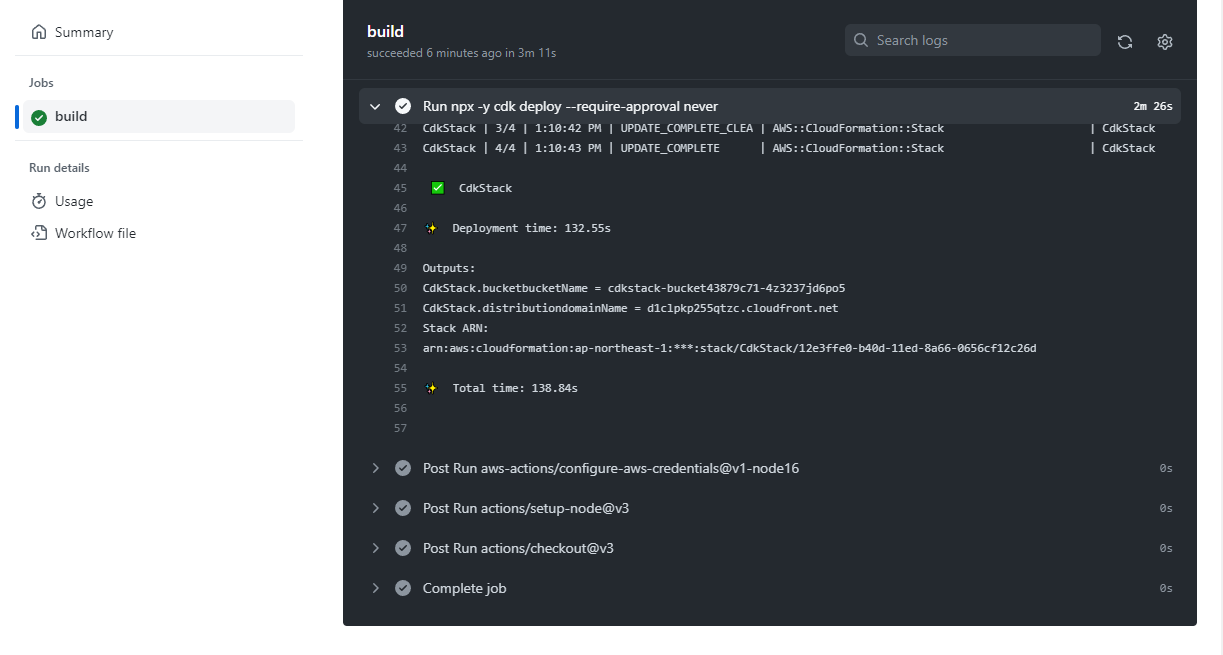Click the Summary home icon
Viewport: 1223px width, 655px height.
click(x=39, y=31)
